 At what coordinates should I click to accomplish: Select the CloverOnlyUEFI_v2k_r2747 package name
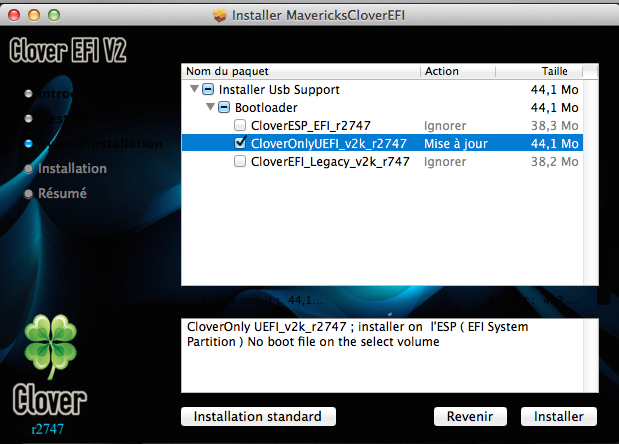click(328, 144)
